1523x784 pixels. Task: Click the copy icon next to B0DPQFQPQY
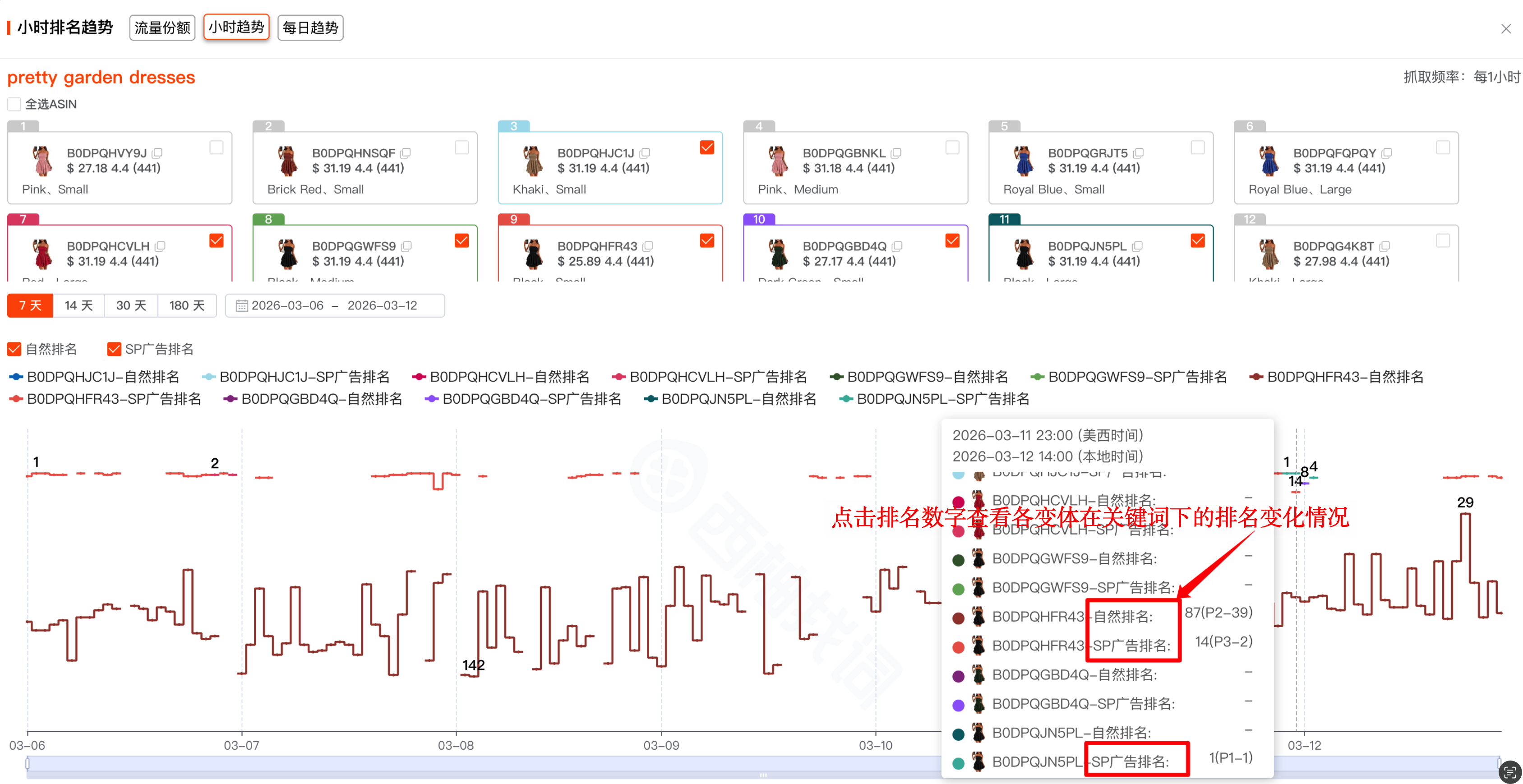[1387, 153]
